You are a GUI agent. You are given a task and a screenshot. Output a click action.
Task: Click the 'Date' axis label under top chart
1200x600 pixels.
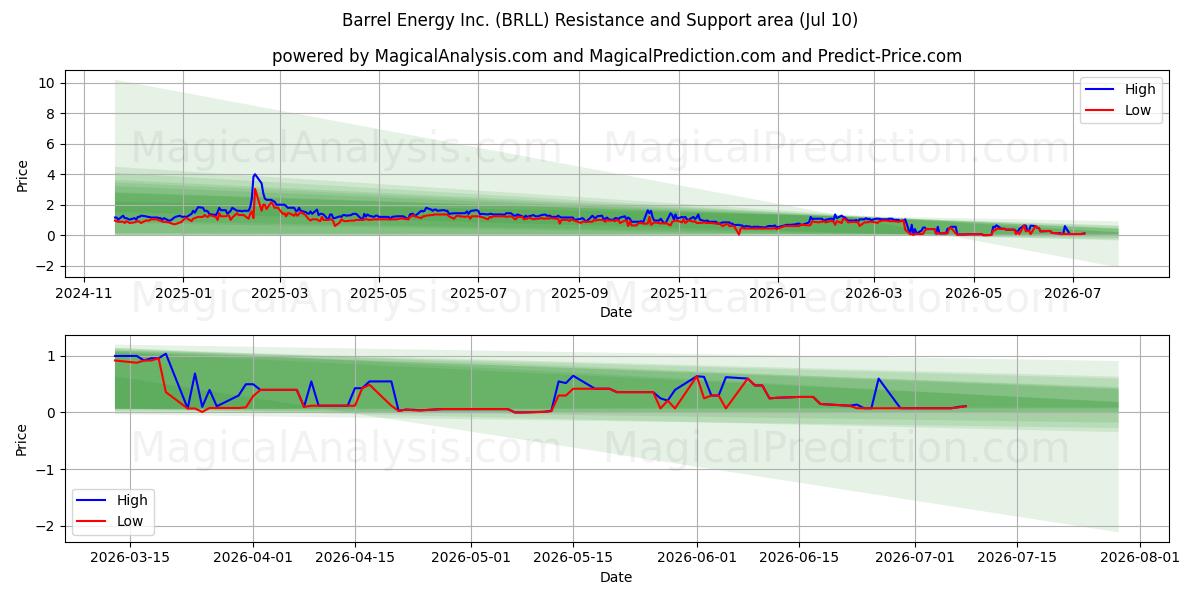(616, 313)
